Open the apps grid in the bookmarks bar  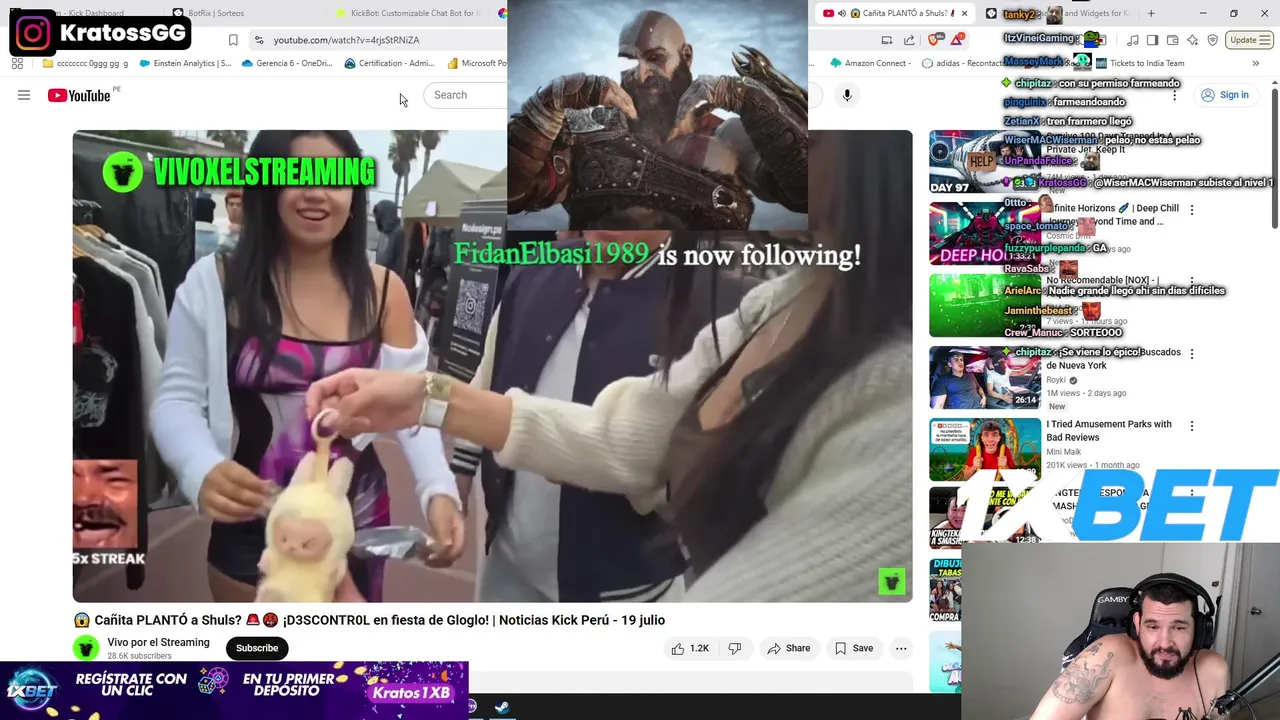tap(17, 63)
